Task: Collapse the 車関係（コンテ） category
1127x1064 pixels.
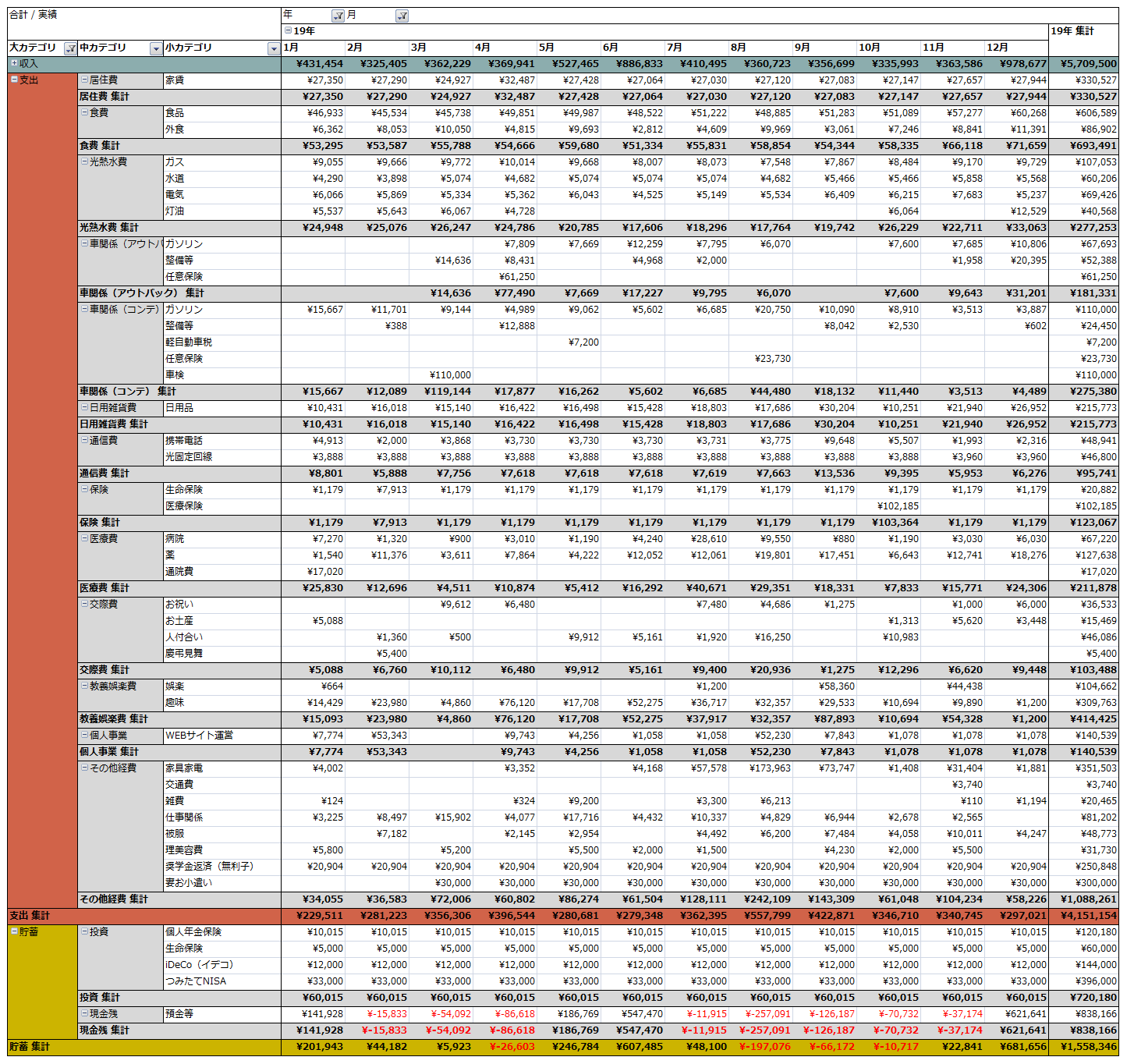Action: coord(84,309)
